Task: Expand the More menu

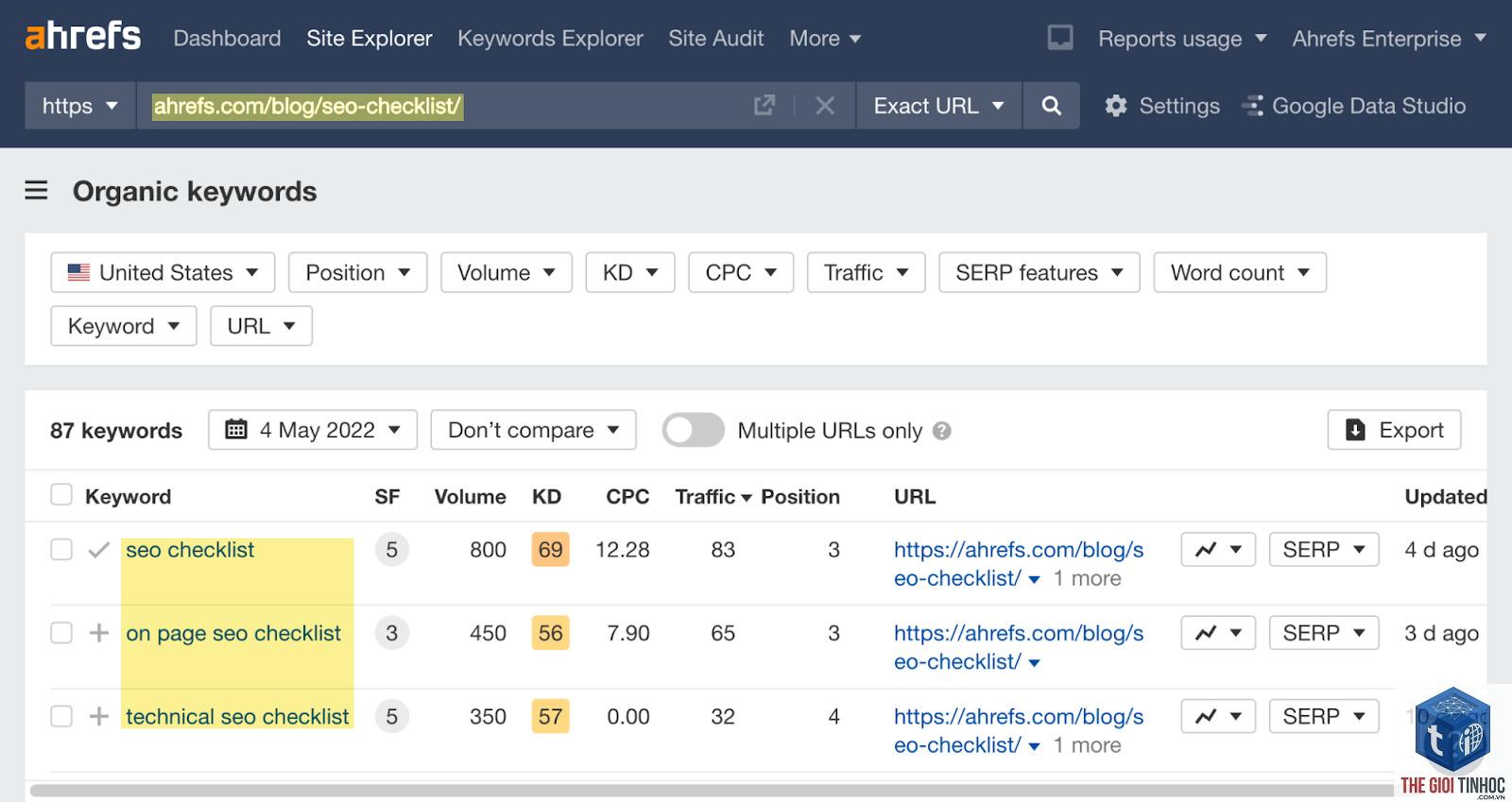Action: 825,38
